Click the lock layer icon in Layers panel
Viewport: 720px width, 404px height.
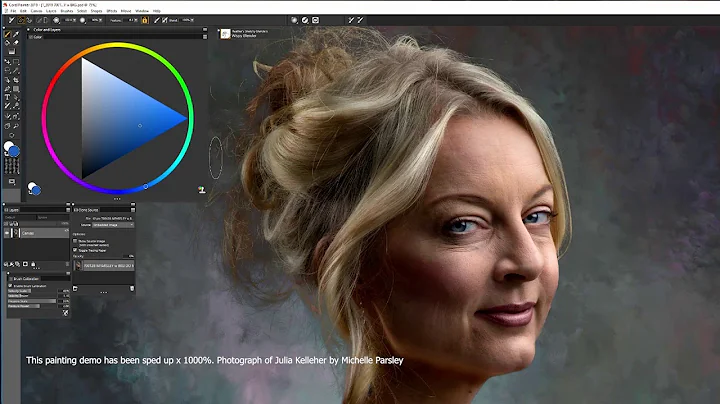click(33, 264)
